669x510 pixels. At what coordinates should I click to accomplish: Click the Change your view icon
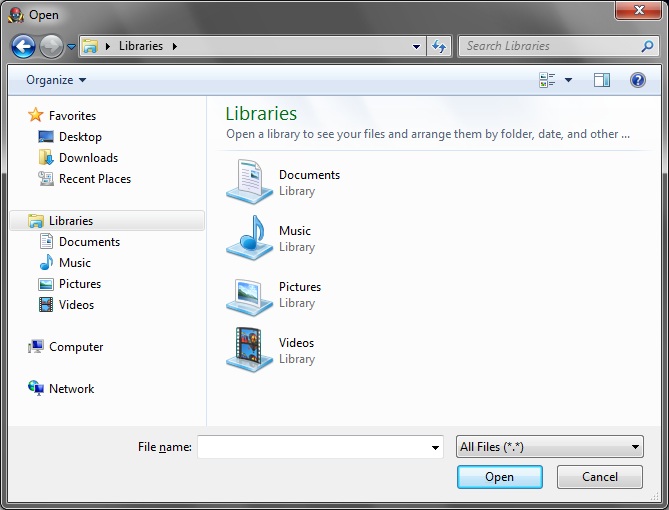pyautogui.click(x=547, y=80)
